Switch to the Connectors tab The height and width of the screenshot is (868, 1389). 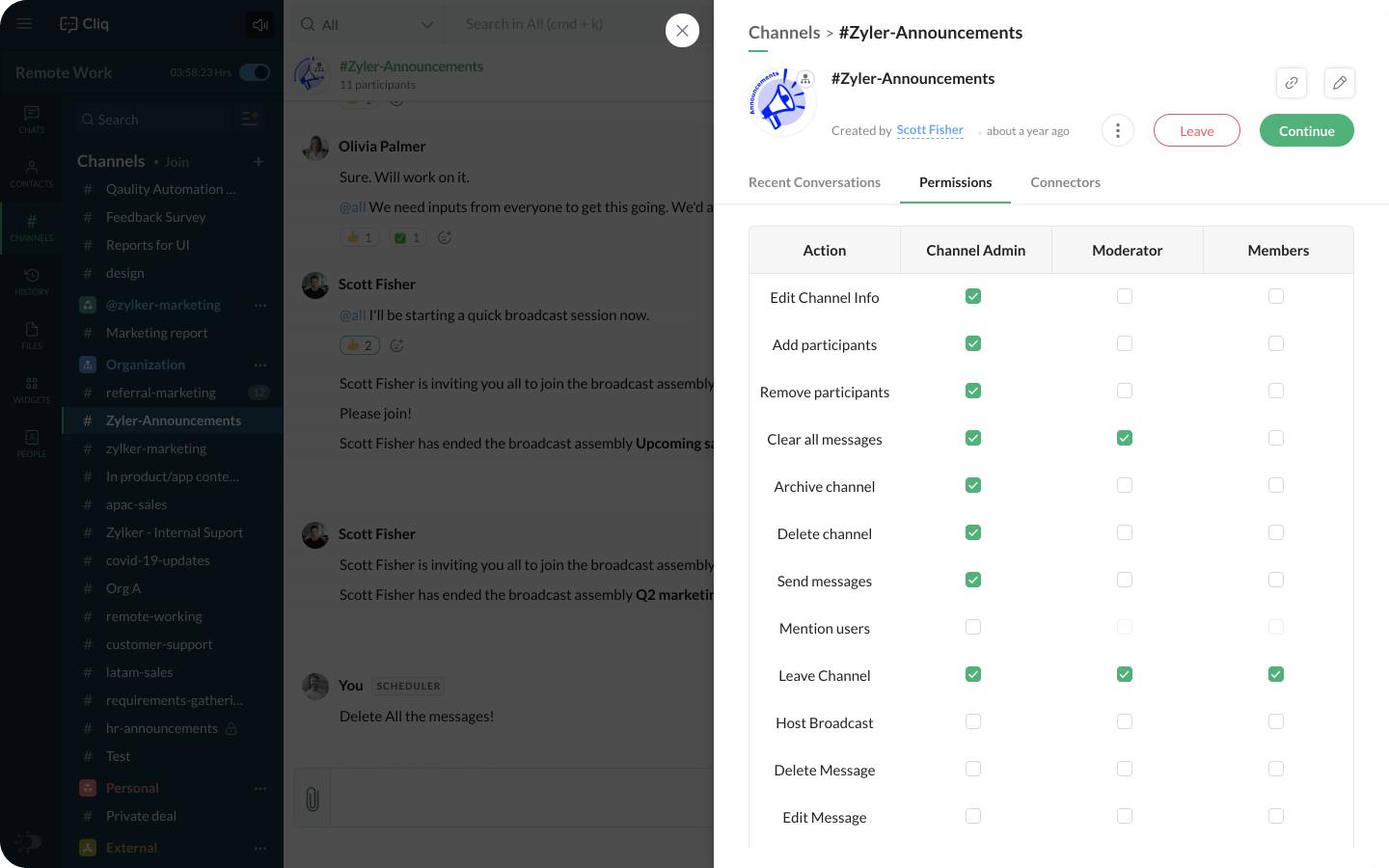coord(1065,182)
